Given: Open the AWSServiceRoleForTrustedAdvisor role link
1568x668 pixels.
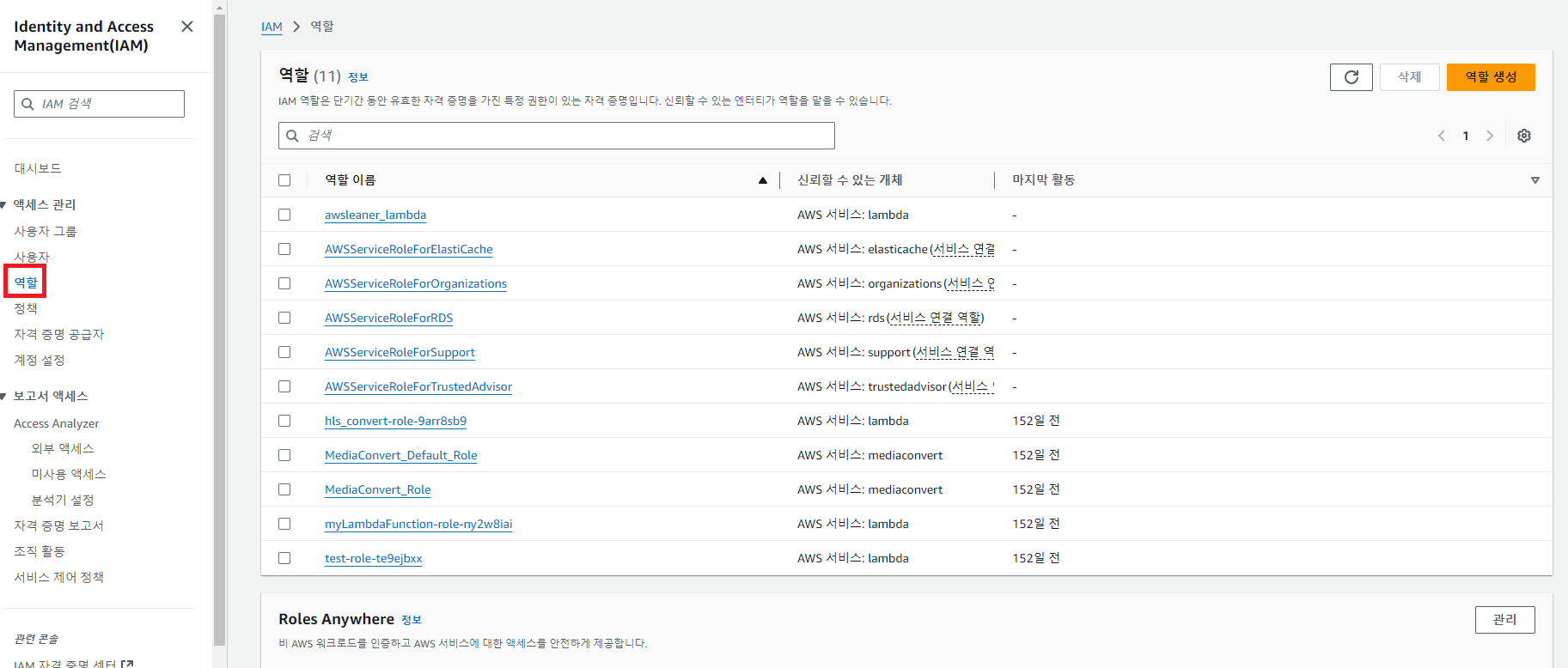Looking at the screenshot, I should [x=418, y=386].
